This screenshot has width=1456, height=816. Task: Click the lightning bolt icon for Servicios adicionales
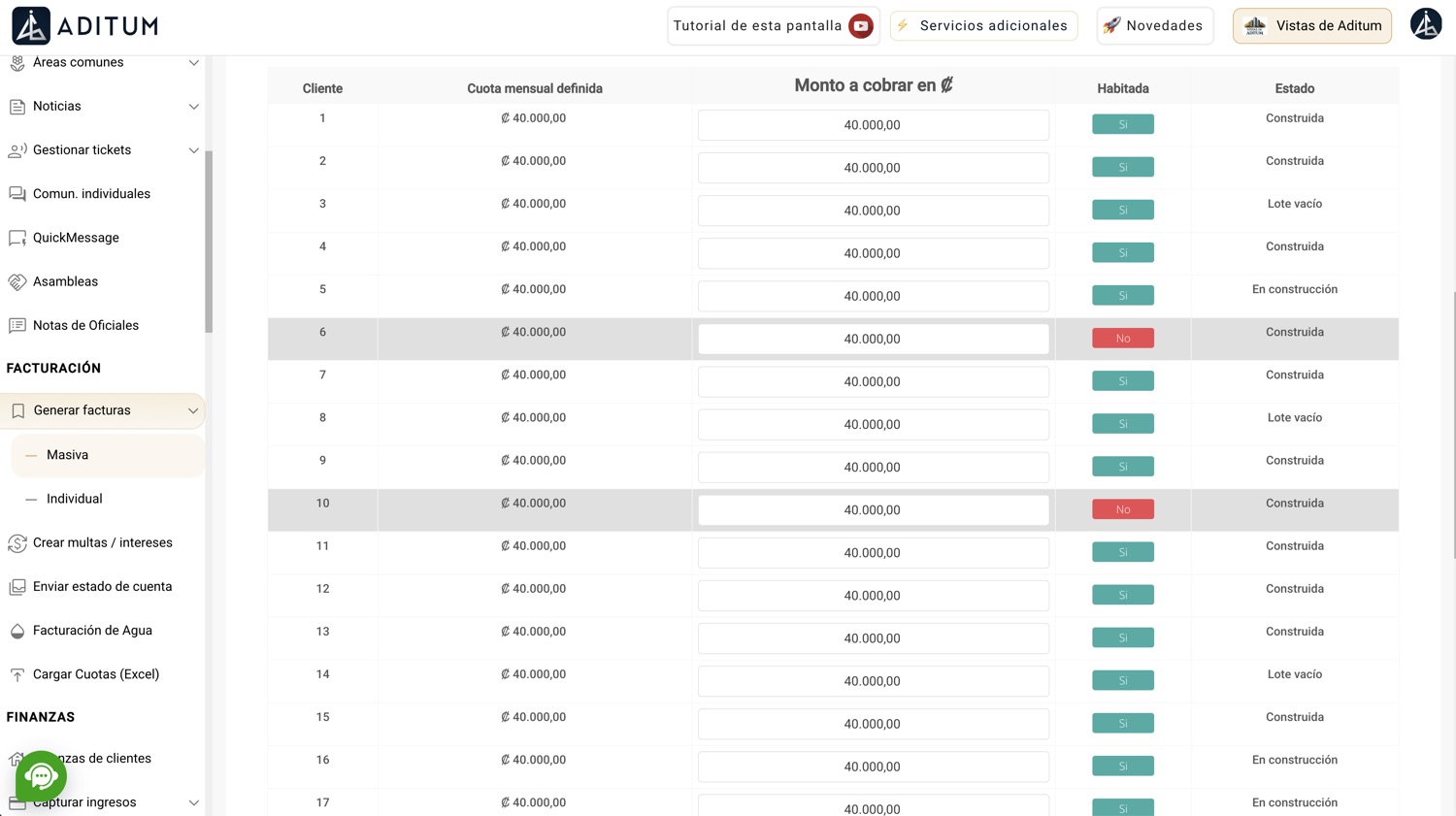pyautogui.click(x=903, y=25)
